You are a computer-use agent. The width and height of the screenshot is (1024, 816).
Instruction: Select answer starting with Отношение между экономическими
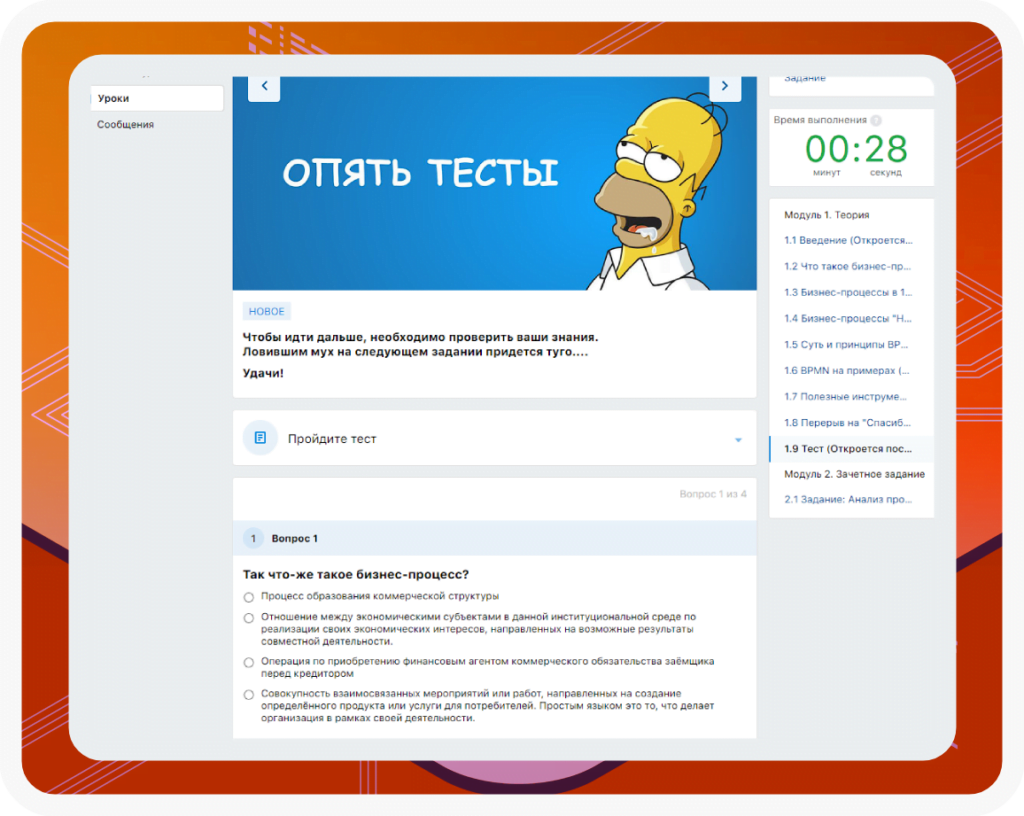click(249, 618)
